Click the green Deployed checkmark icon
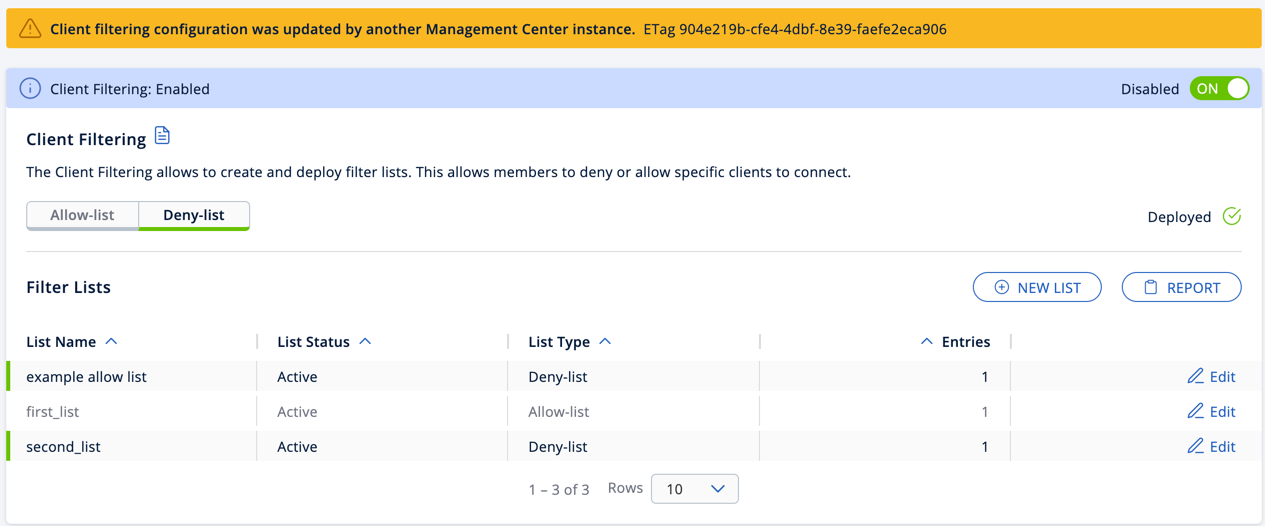This screenshot has width=1265, height=526. [1232, 216]
